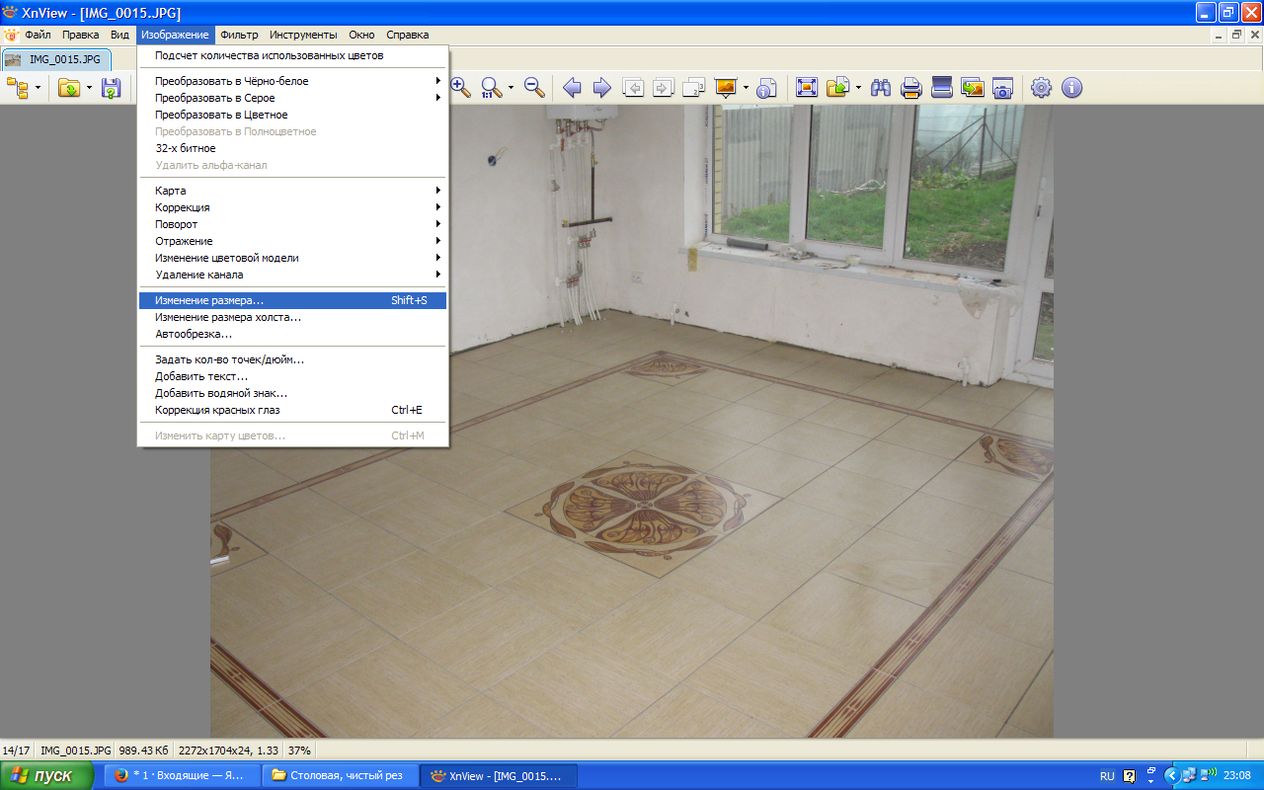The width and height of the screenshot is (1264, 790).
Task: Click the next page icon
Action: tap(663, 88)
